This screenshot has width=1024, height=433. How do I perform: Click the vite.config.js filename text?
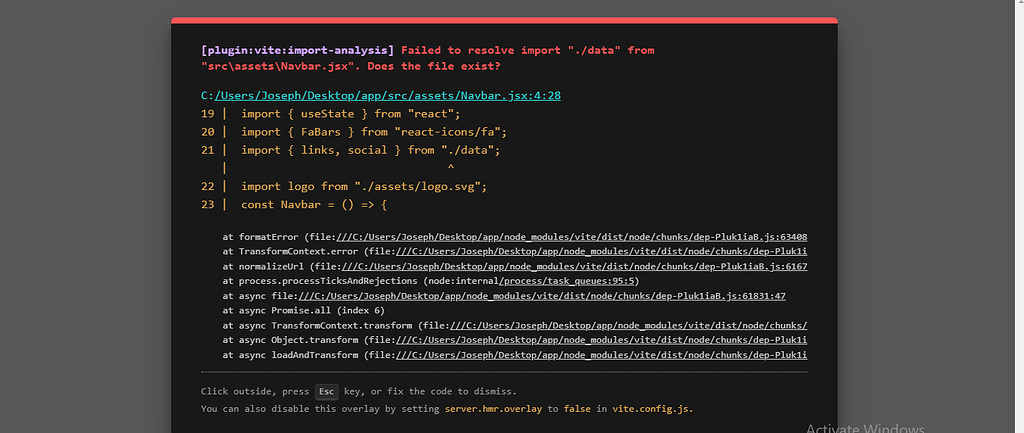(x=651, y=409)
